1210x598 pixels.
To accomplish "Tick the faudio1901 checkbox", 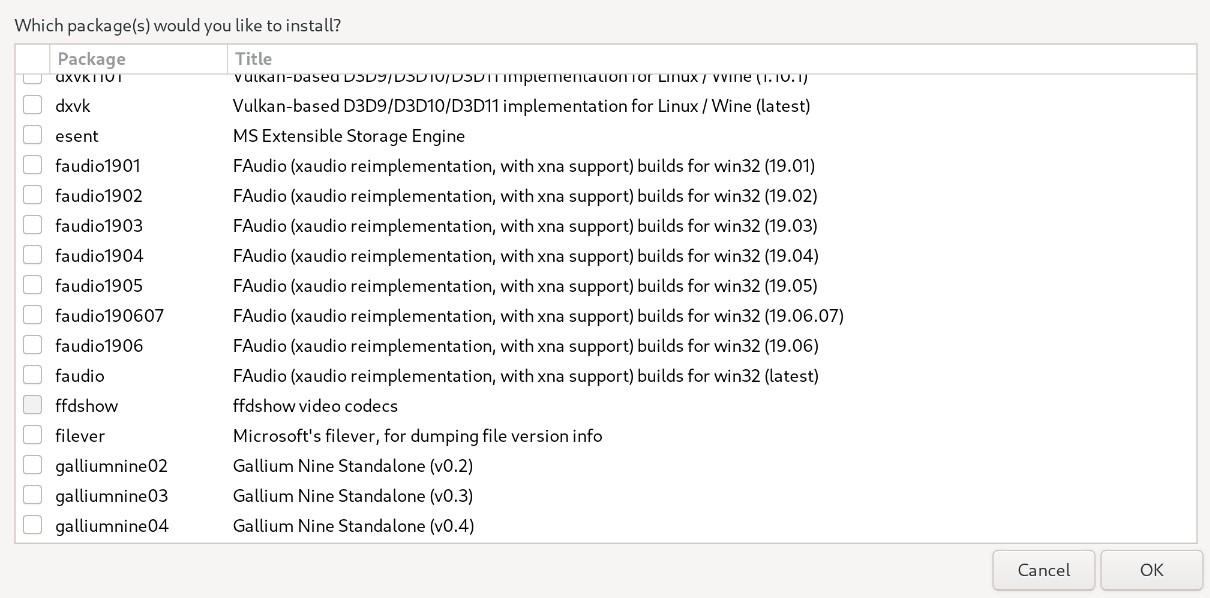I will click(x=32, y=165).
